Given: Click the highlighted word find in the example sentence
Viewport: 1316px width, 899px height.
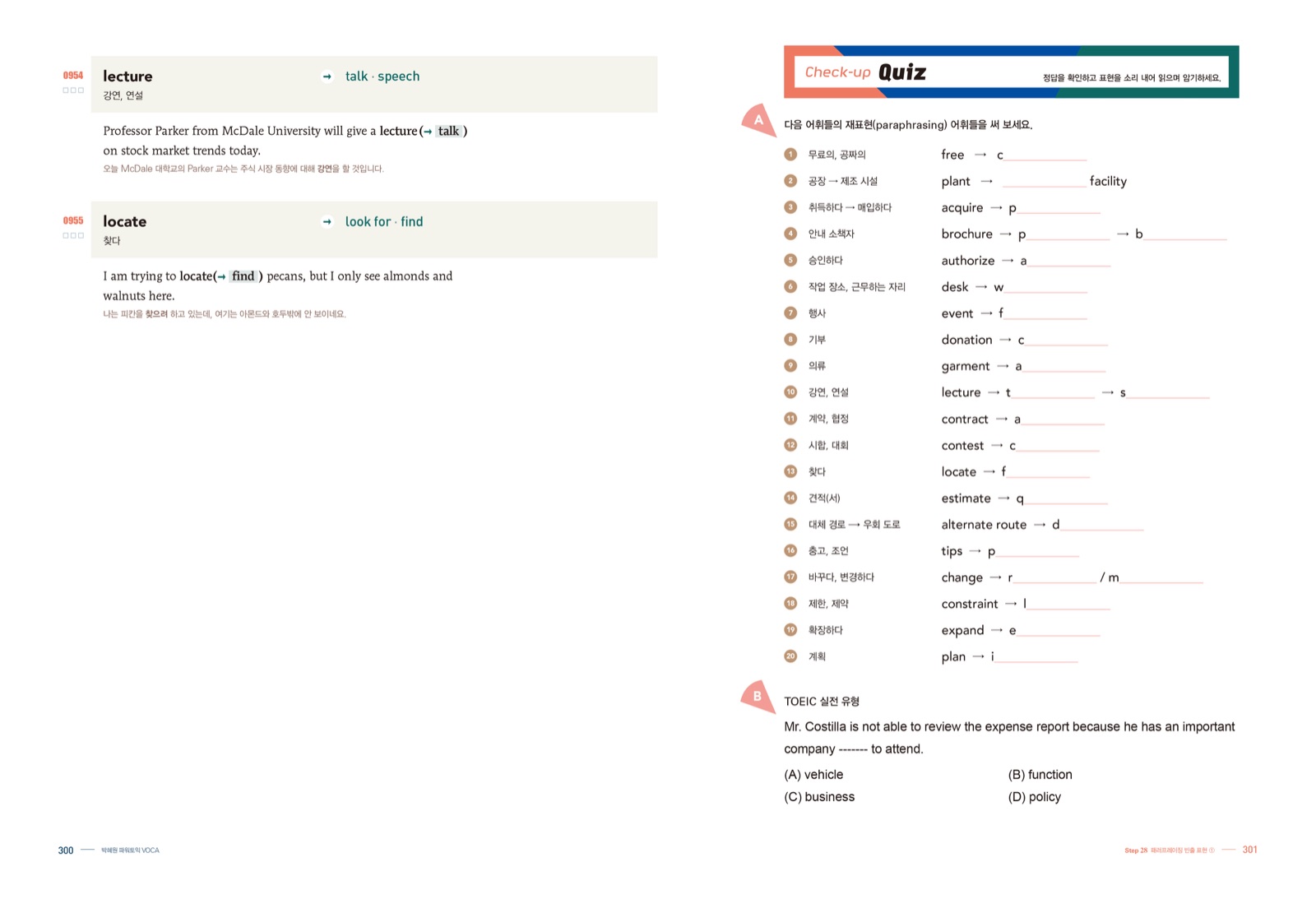Looking at the screenshot, I should coord(243,276).
